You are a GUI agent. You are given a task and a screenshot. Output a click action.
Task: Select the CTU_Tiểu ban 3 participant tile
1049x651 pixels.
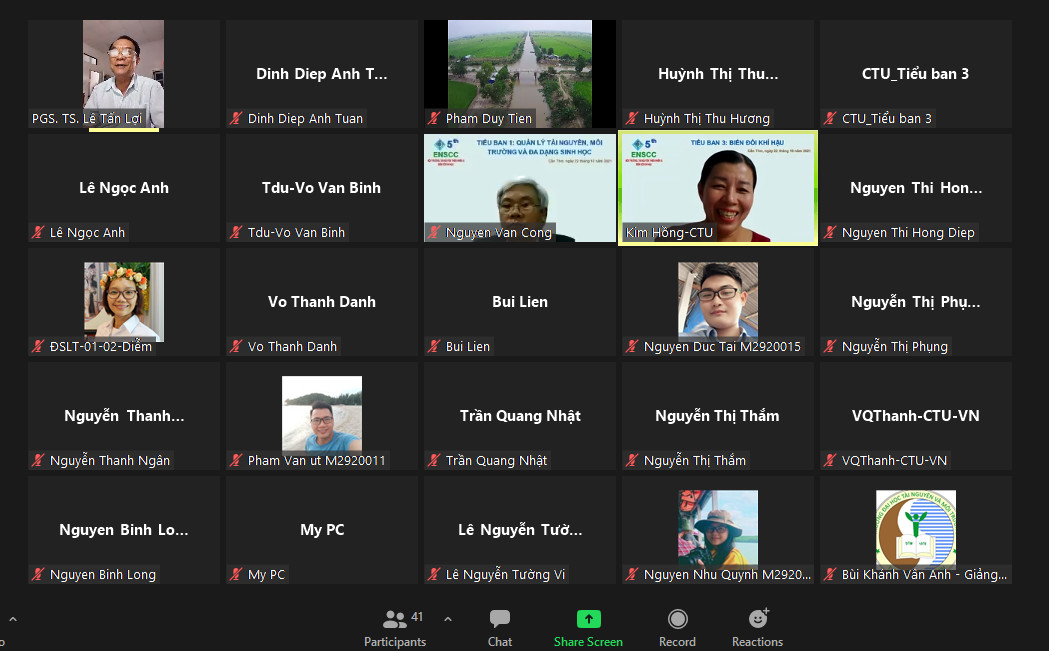click(x=915, y=74)
